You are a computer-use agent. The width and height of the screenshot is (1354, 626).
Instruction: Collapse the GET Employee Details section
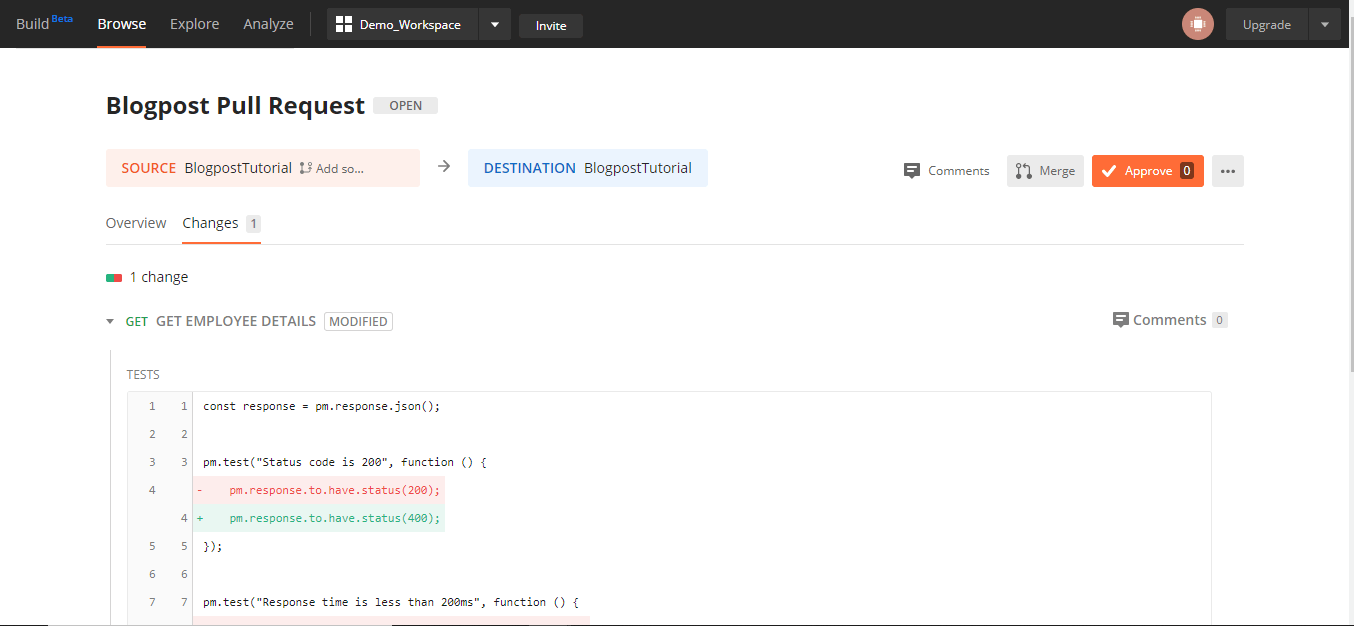click(x=110, y=322)
